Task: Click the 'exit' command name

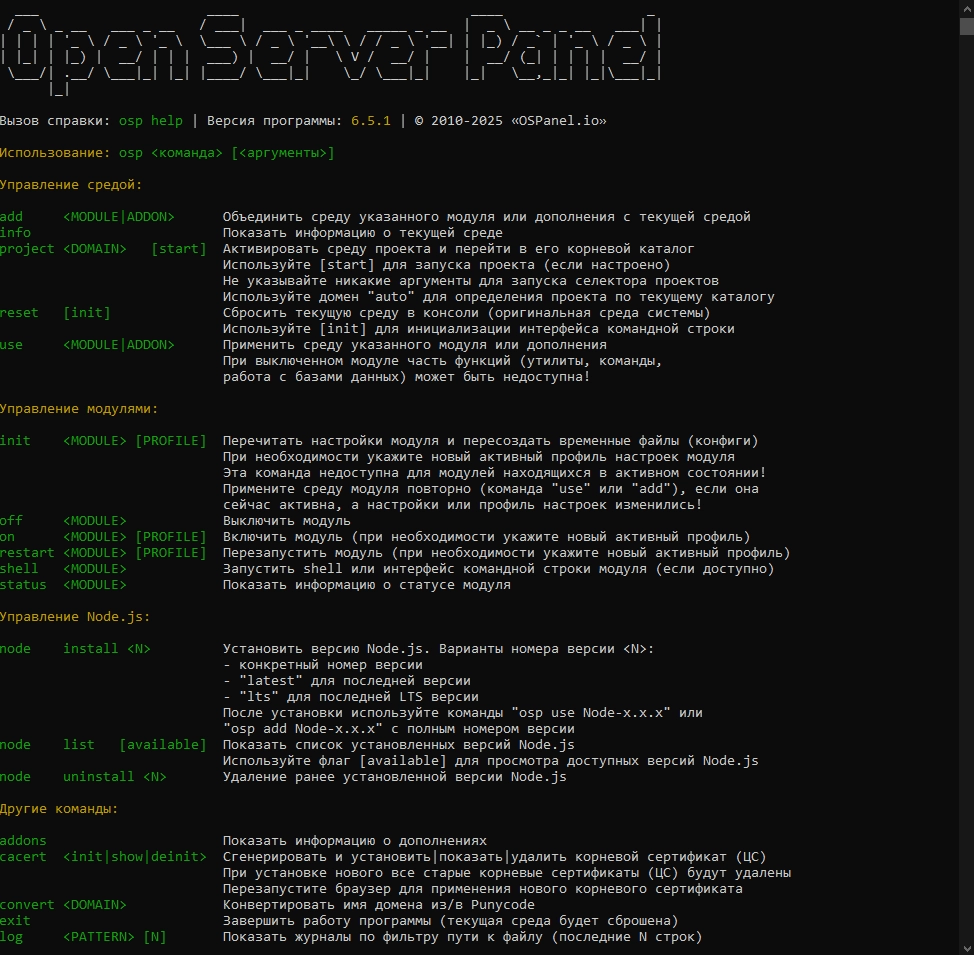Action: coord(16,921)
